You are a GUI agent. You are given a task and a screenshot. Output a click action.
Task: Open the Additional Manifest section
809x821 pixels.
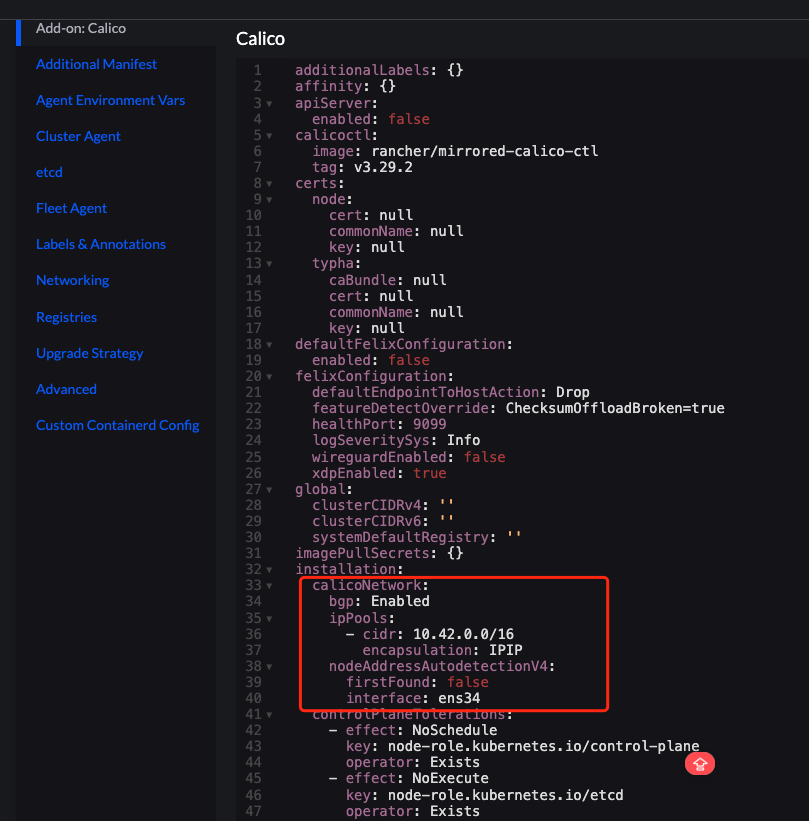(96, 64)
